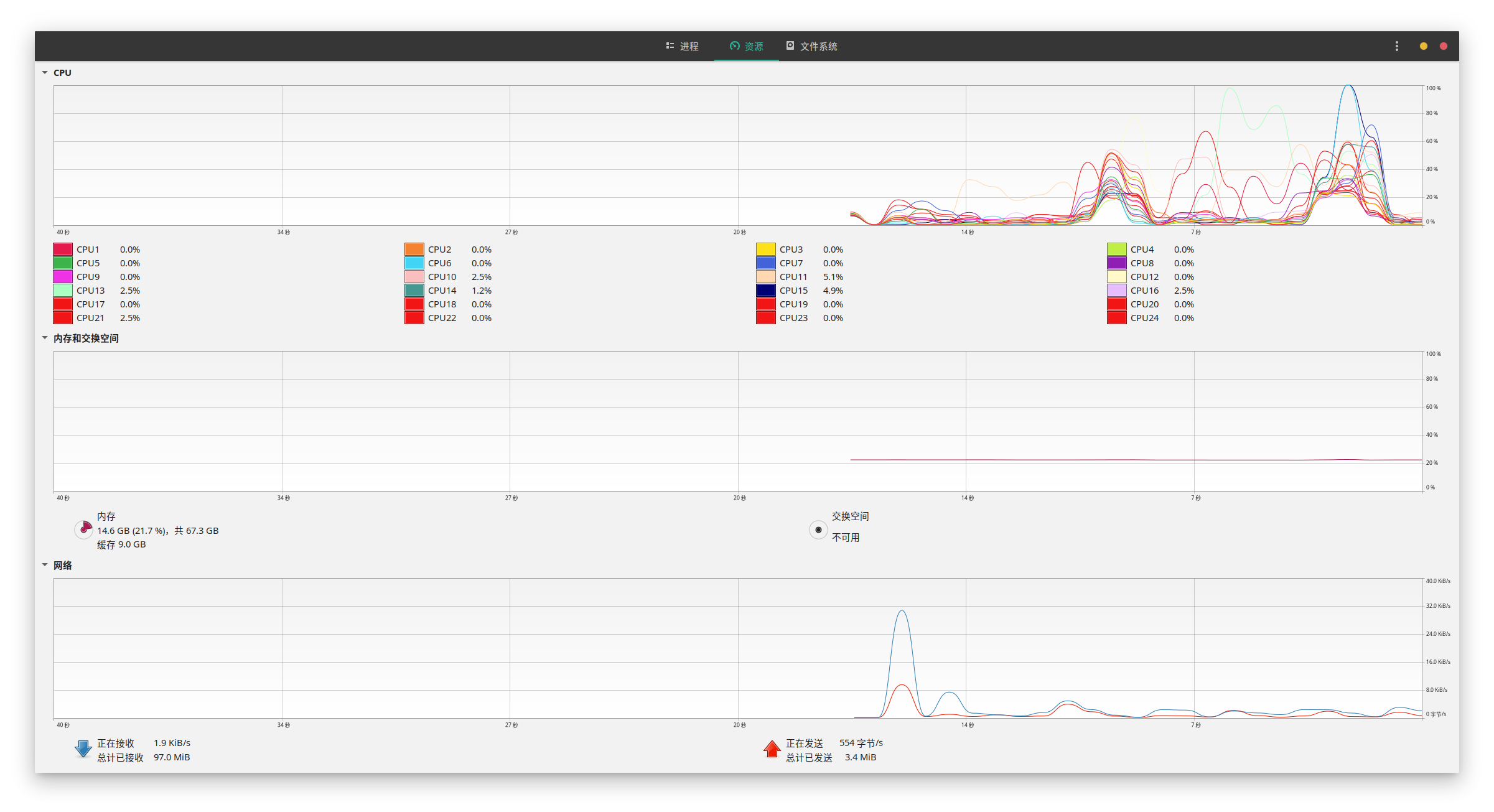The image size is (1494, 812).
Task: Click the swap space indicator circle icon
Action: [x=818, y=530]
